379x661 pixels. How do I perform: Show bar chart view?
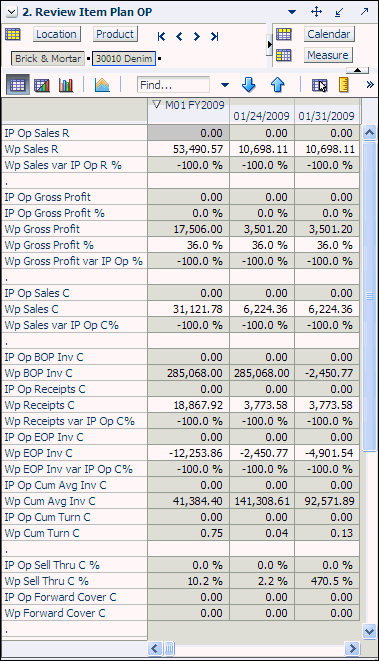[x=66, y=86]
